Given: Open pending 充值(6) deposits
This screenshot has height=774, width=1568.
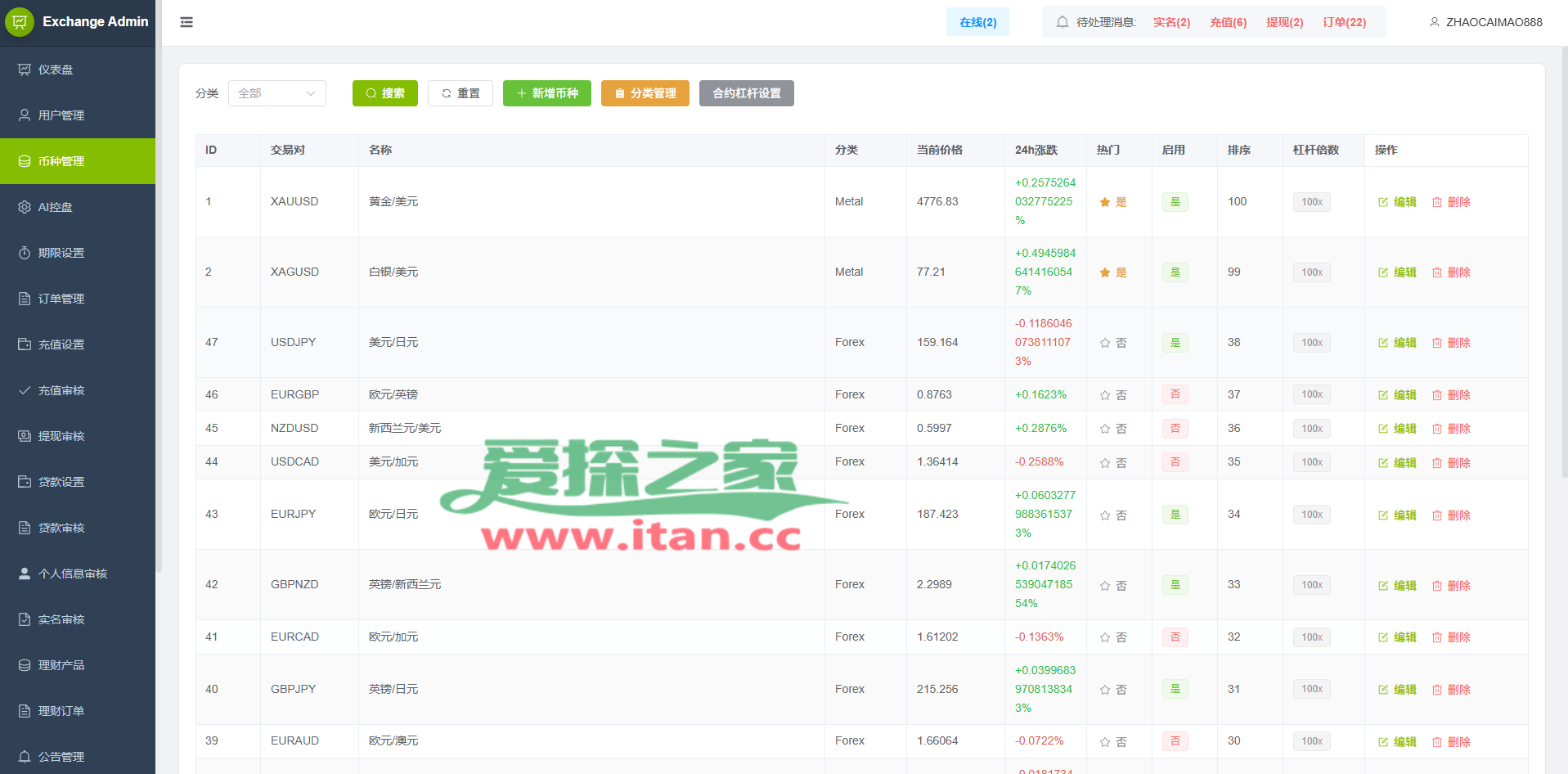Looking at the screenshot, I should tap(1228, 22).
